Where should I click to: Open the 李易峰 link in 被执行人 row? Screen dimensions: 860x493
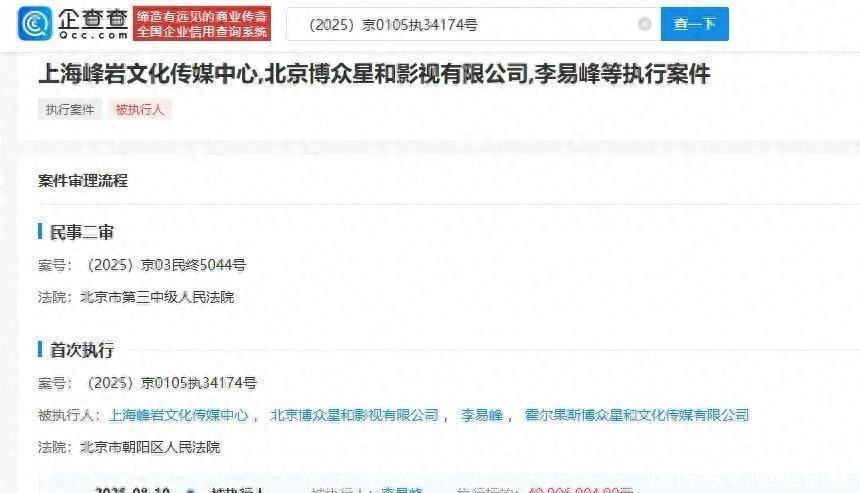pos(482,415)
